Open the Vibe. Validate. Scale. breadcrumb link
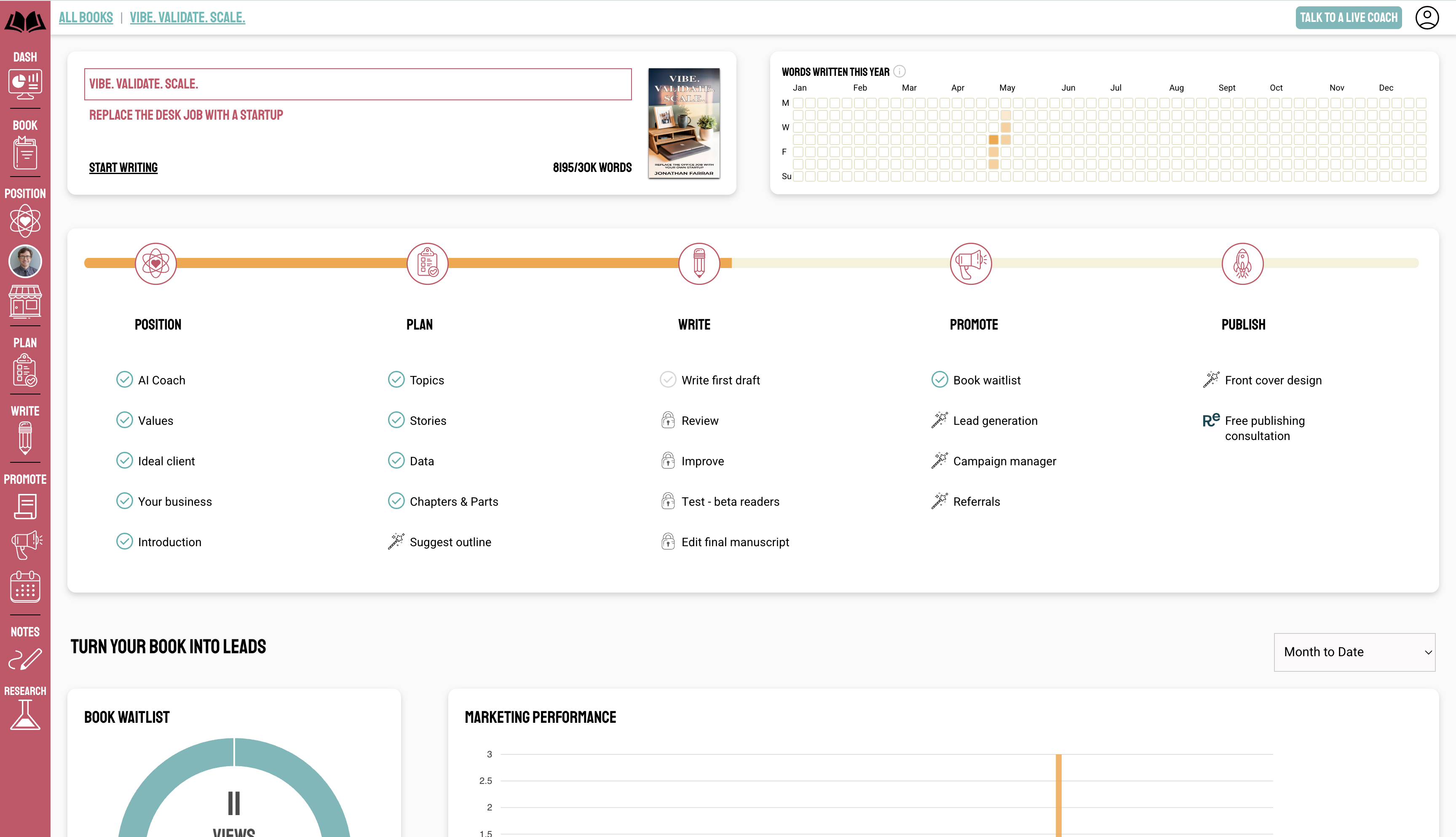 point(187,17)
